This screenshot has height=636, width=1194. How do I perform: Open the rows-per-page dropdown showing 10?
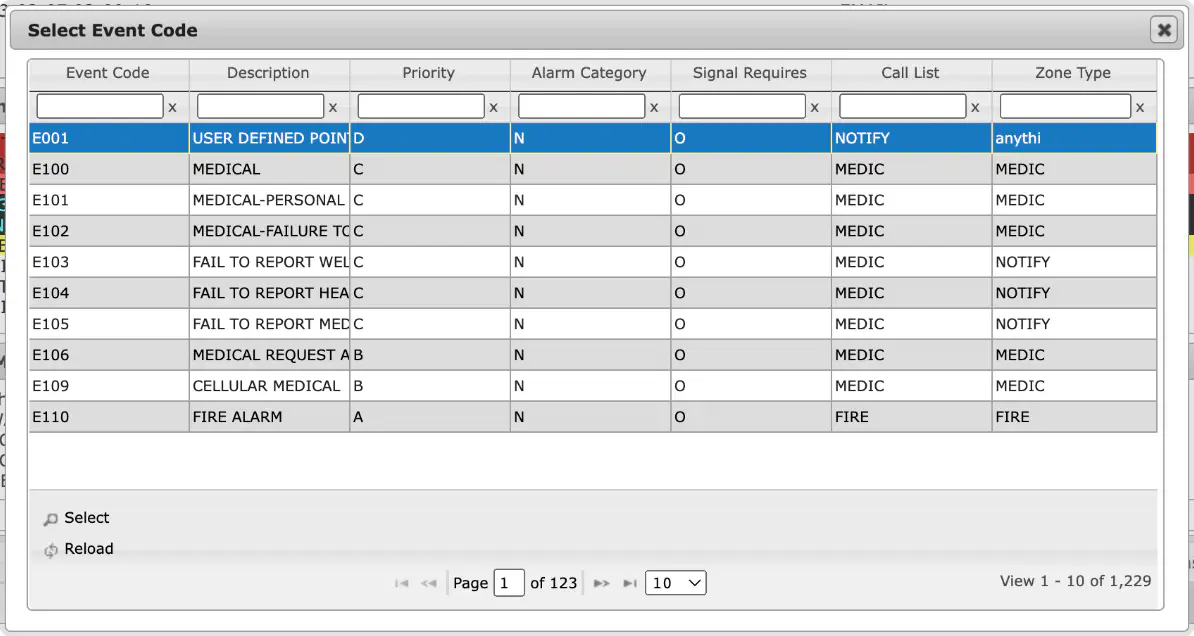pyautogui.click(x=675, y=583)
